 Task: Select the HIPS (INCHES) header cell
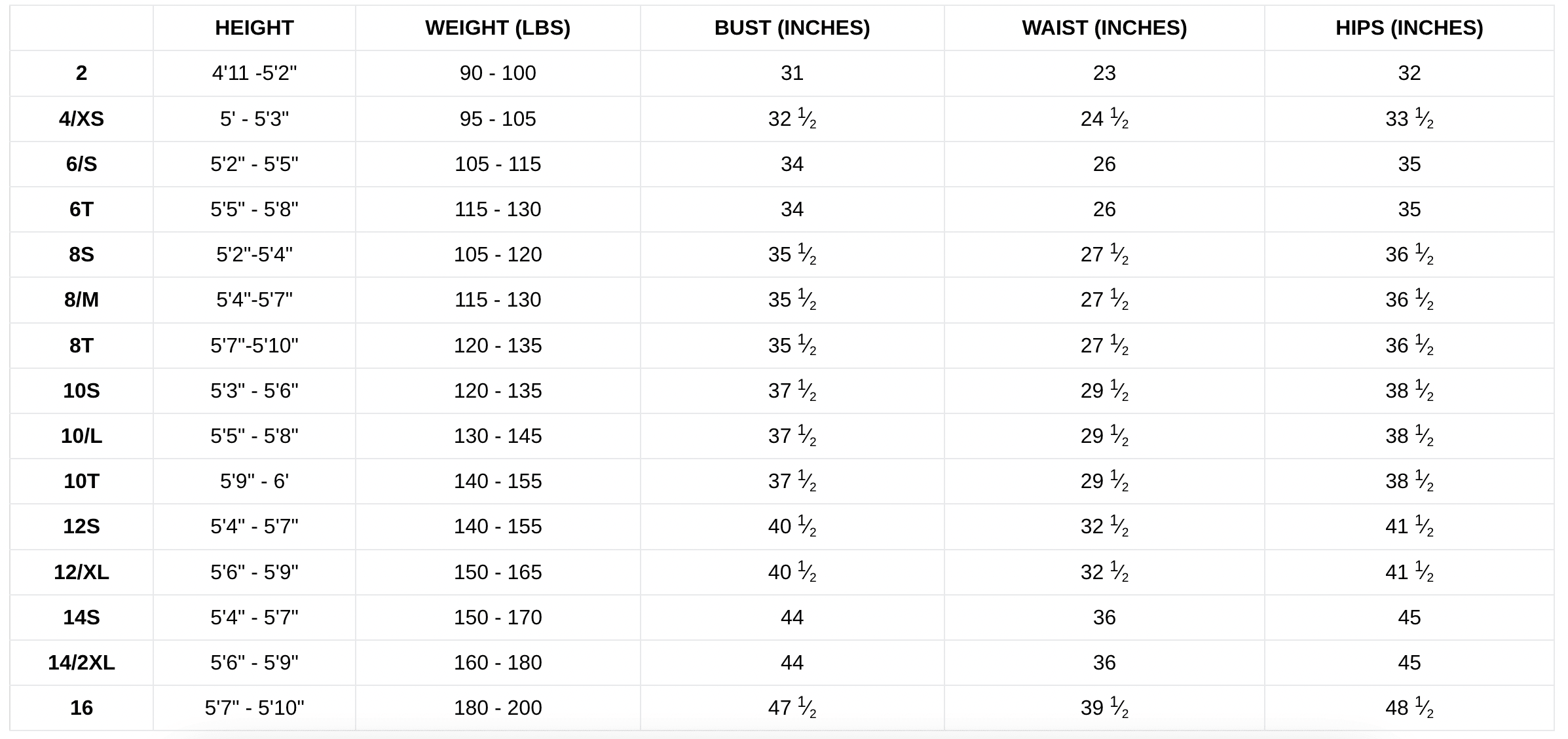(1409, 28)
